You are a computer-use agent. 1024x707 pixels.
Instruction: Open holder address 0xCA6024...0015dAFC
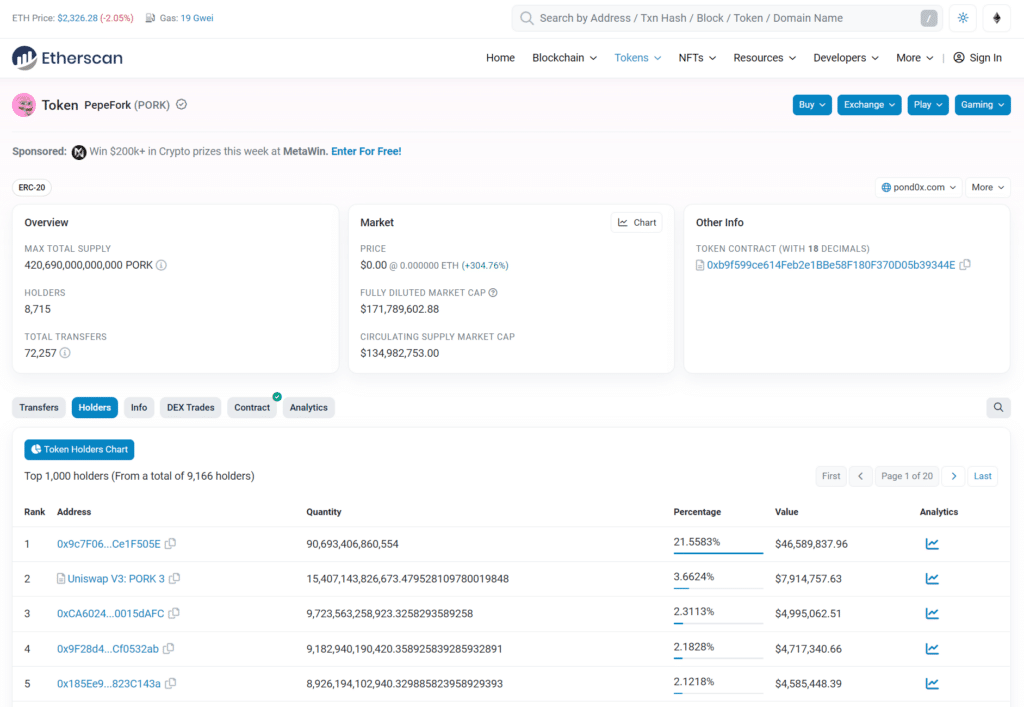coord(110,614)
